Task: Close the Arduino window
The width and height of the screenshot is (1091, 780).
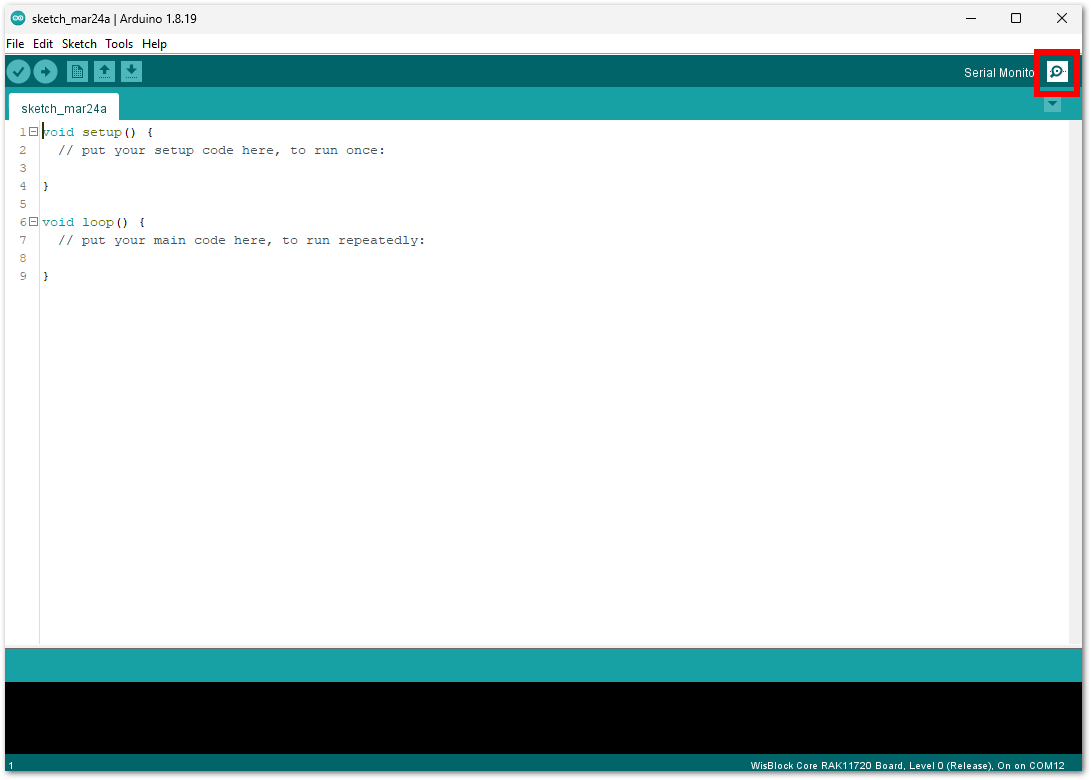Action: (x=1062, y=19)
